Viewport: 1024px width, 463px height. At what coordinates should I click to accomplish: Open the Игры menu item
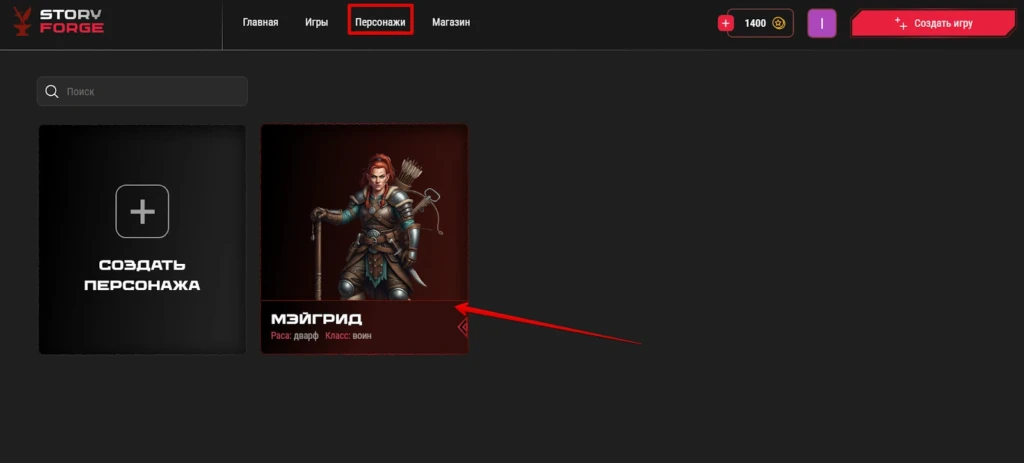coord(316,22)
